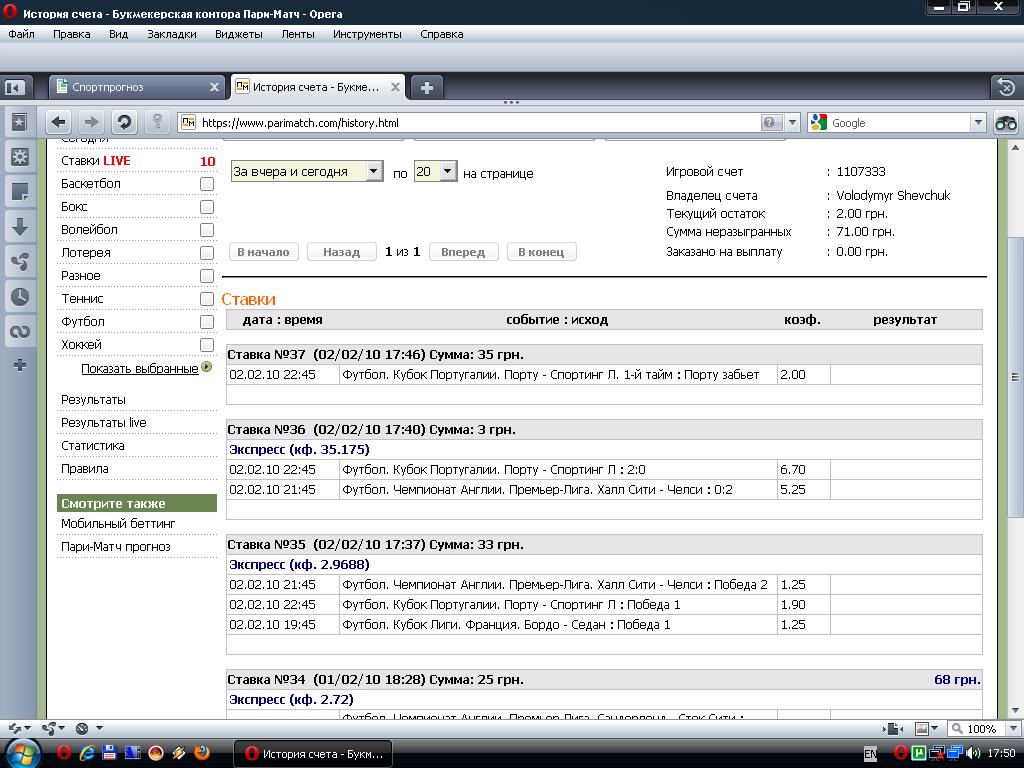Launch Firefox from the Windows taskbar

click(x=202, y=752)
